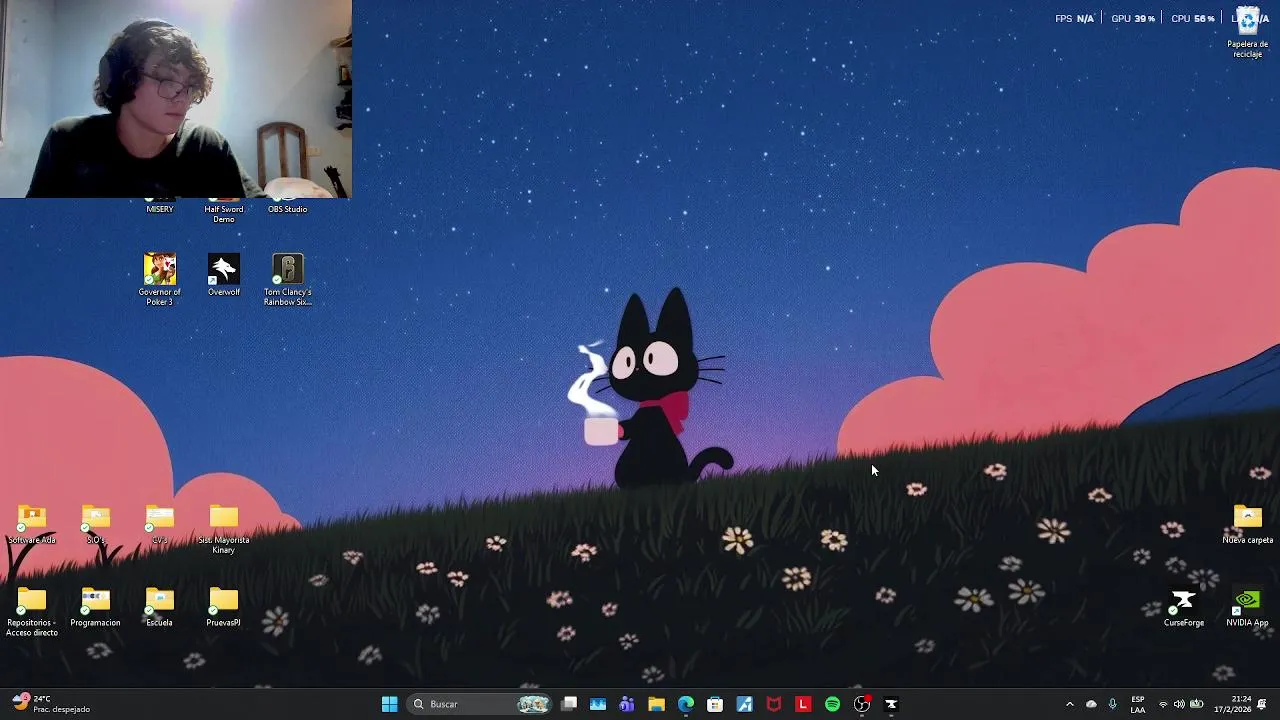Screen dimensions: 1280x720
Task: Select the OBS Studio desktop shortcut label
Action: 288,209
